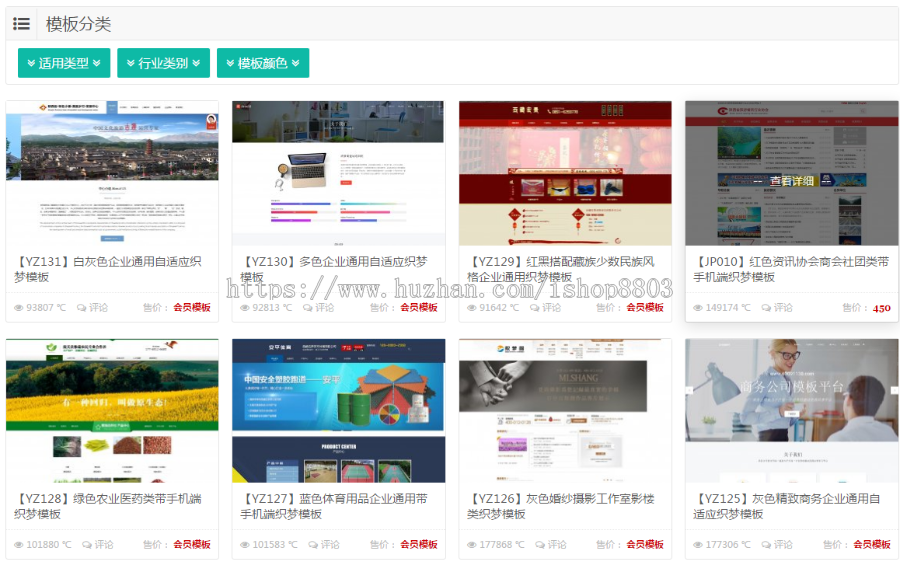The height and width of the screenshot is (572, 900).
Task: Click the comment icon on the YZ129 card
Action: coord(534,308)
